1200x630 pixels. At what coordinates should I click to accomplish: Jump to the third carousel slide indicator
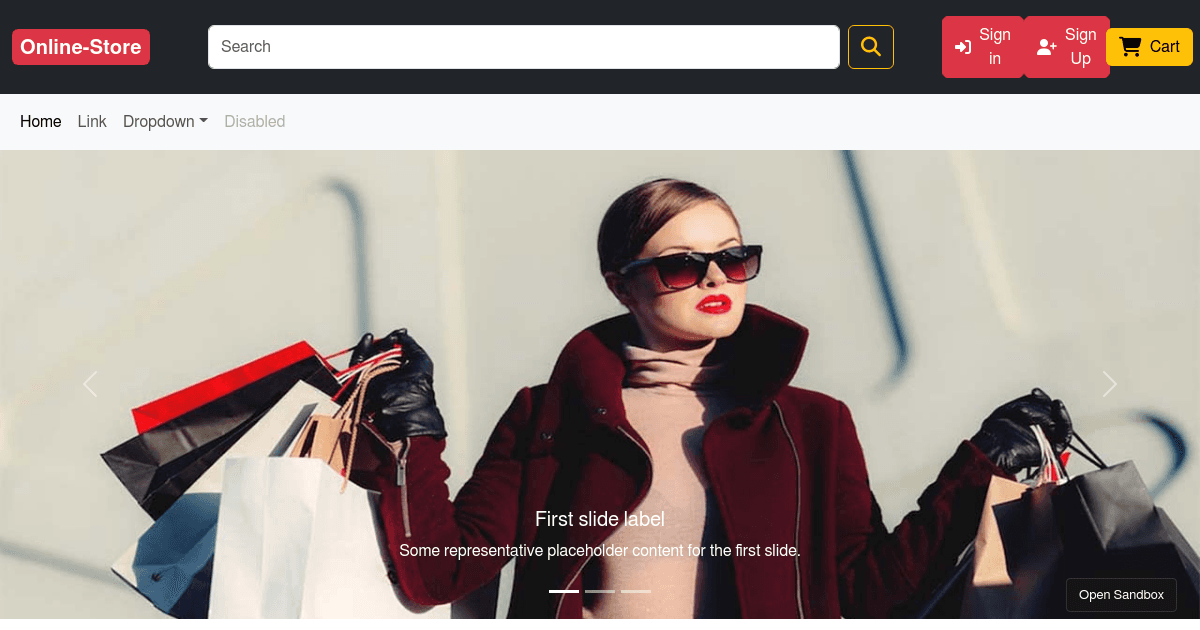636,591
